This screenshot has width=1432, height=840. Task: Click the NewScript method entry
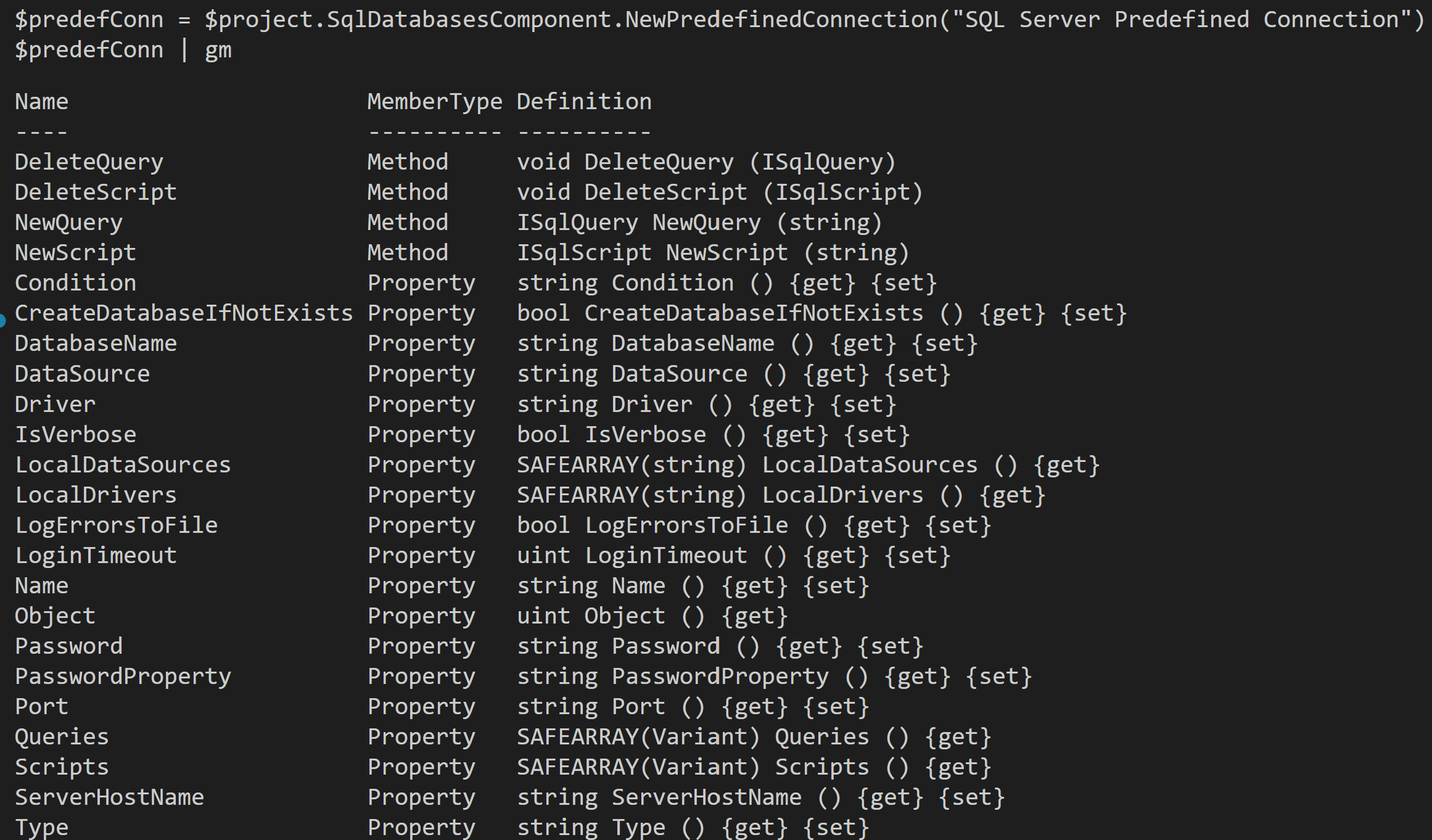point(74,252)
